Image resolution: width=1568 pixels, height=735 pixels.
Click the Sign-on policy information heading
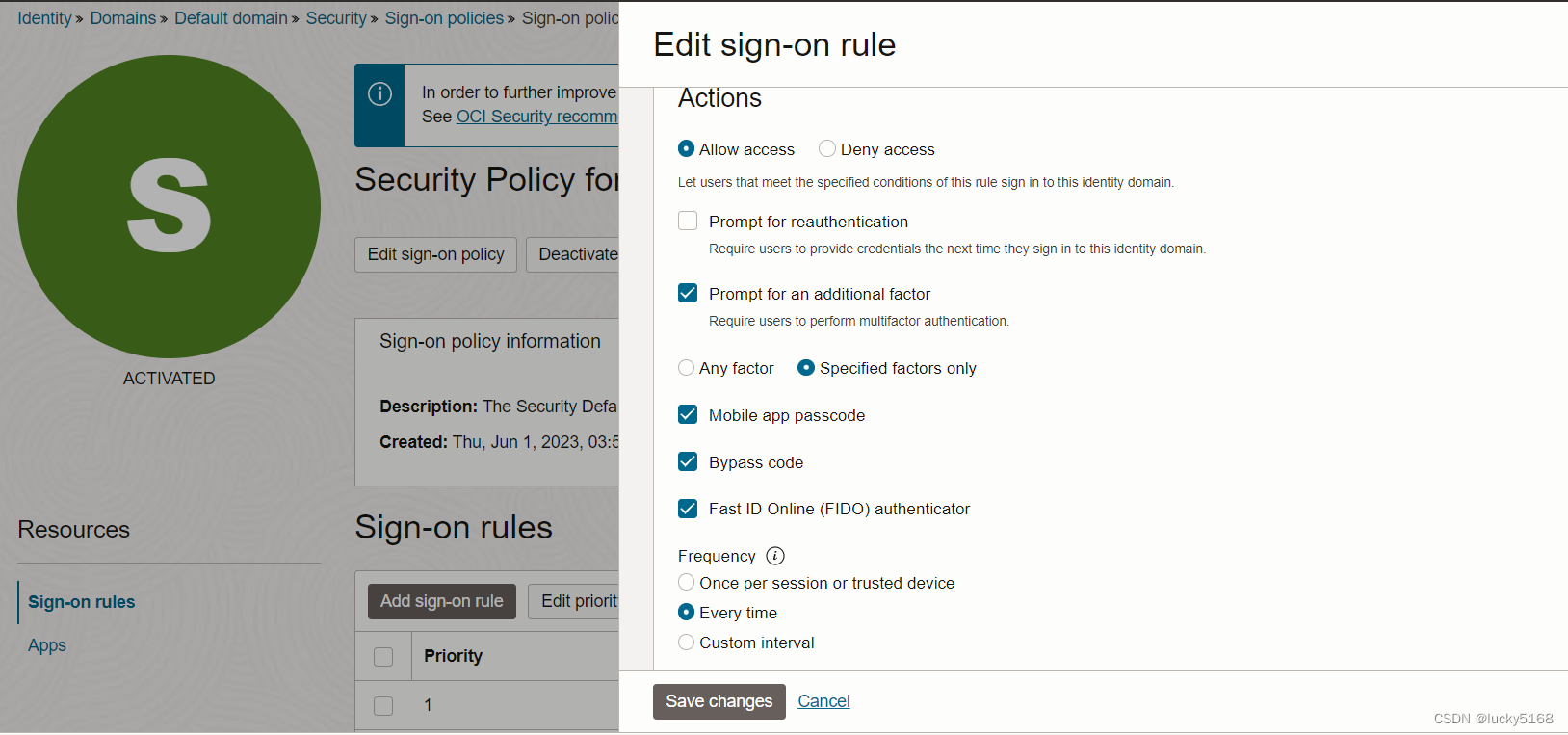490,341
